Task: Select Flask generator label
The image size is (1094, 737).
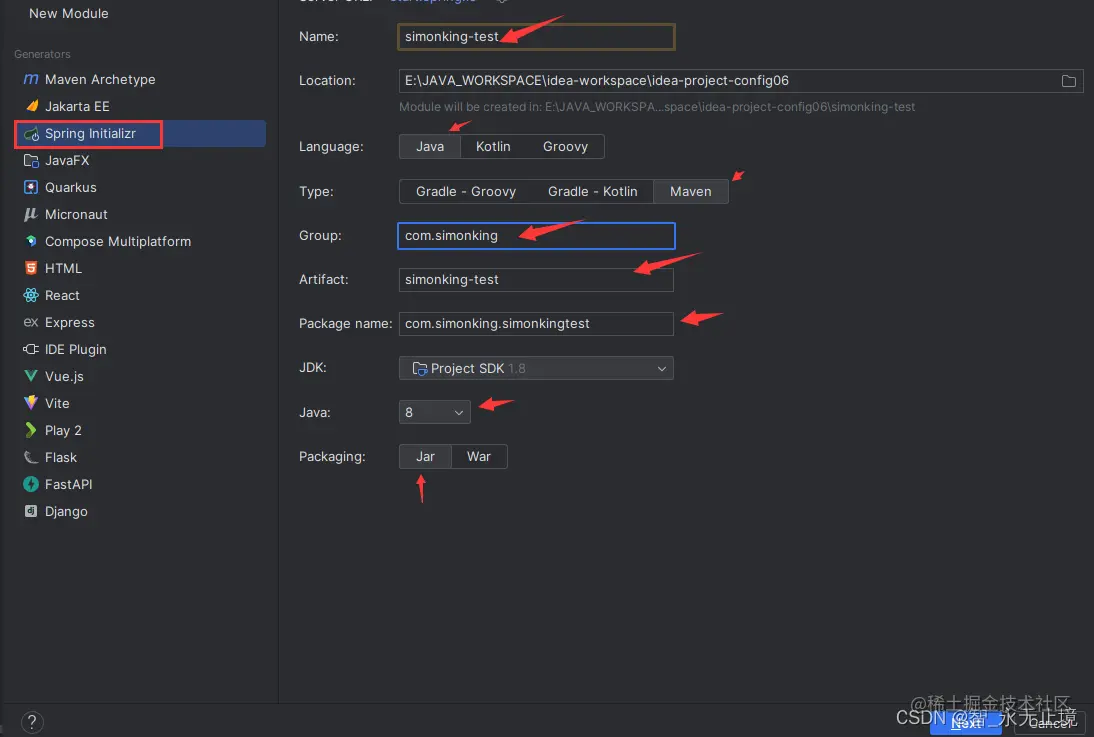Action: [61, 457]
